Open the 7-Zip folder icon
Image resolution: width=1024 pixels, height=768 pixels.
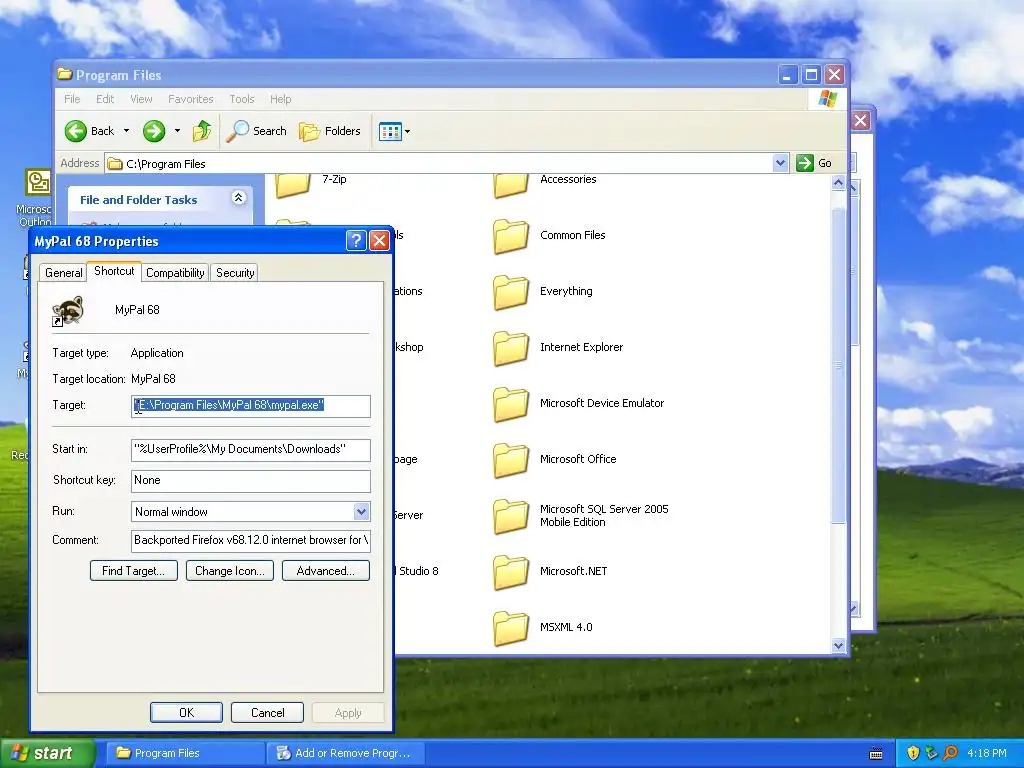(x=293, y=185)
